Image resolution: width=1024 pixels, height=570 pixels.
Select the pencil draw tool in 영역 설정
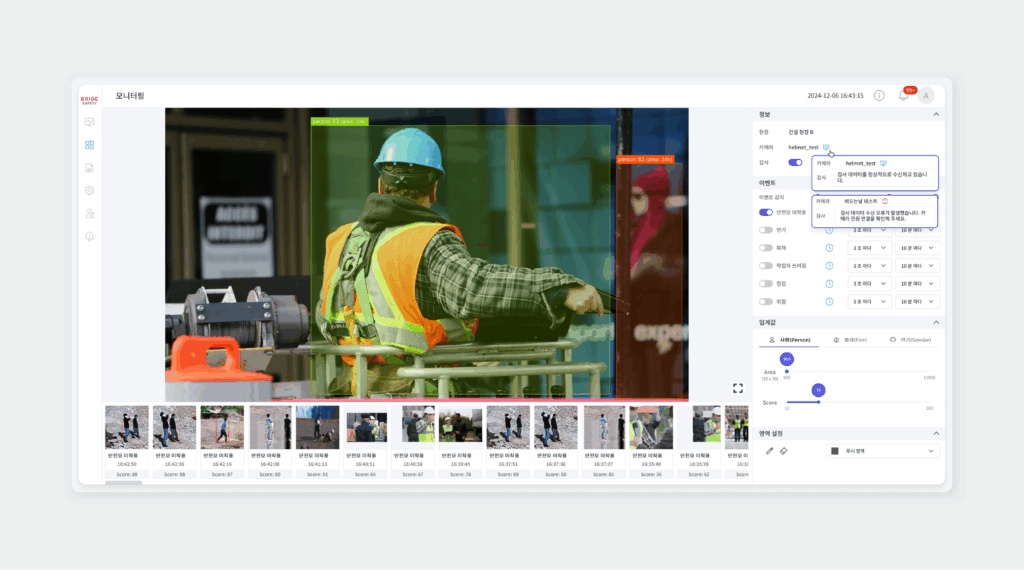[x=769, y=451]
